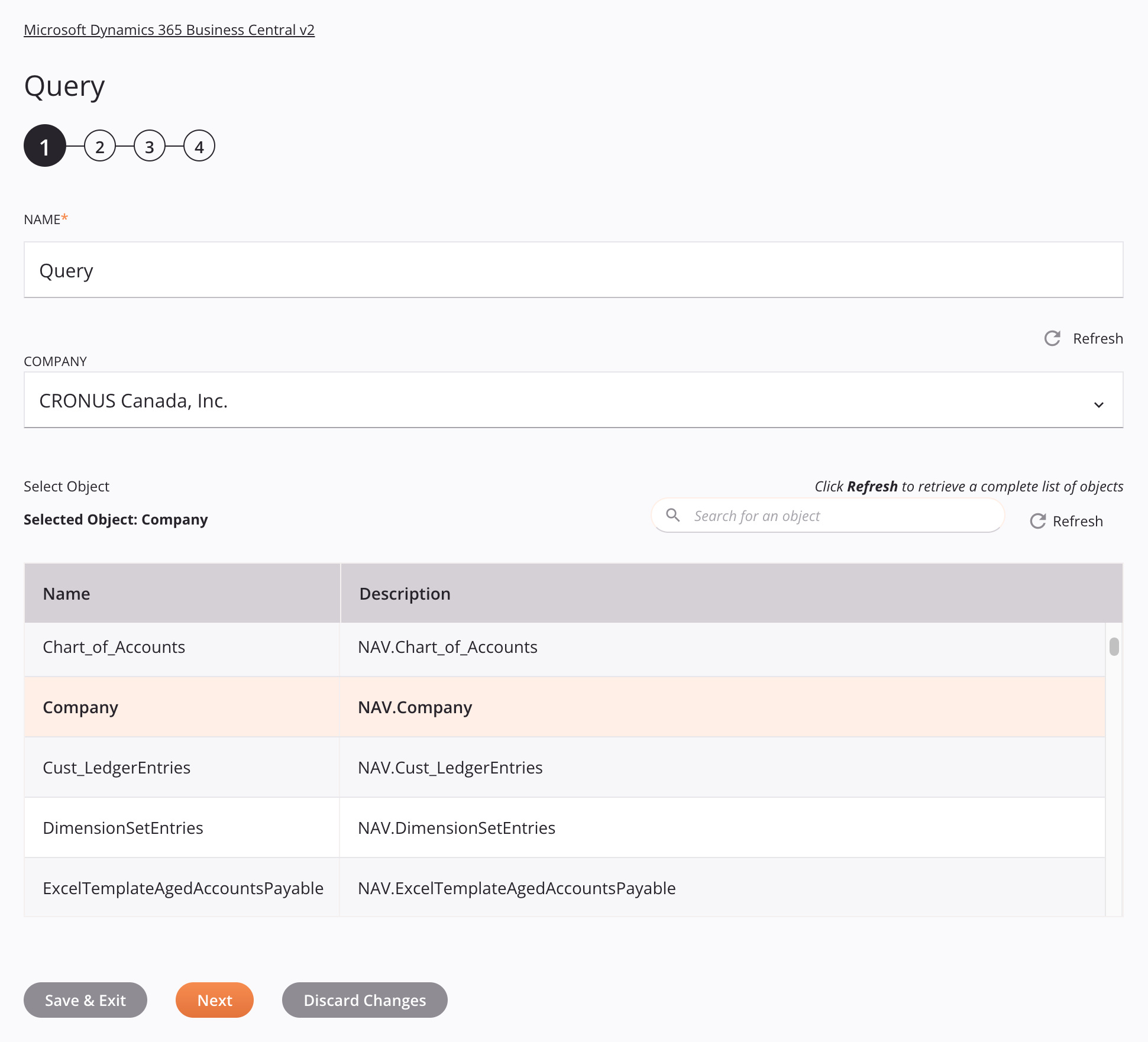Click the Refresh icon near Company field
The width and height of the screenshot is (1148, 1042).
point(1053,338)
